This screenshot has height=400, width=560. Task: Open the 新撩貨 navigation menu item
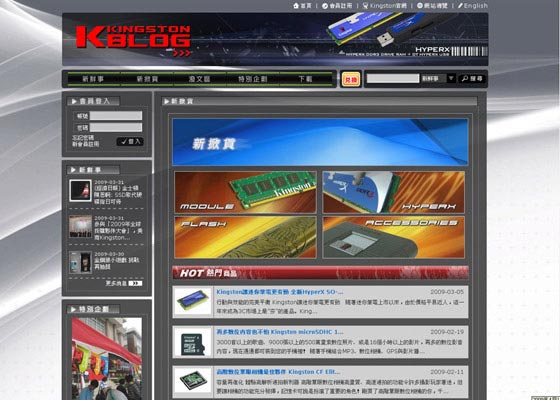point(147,79)
